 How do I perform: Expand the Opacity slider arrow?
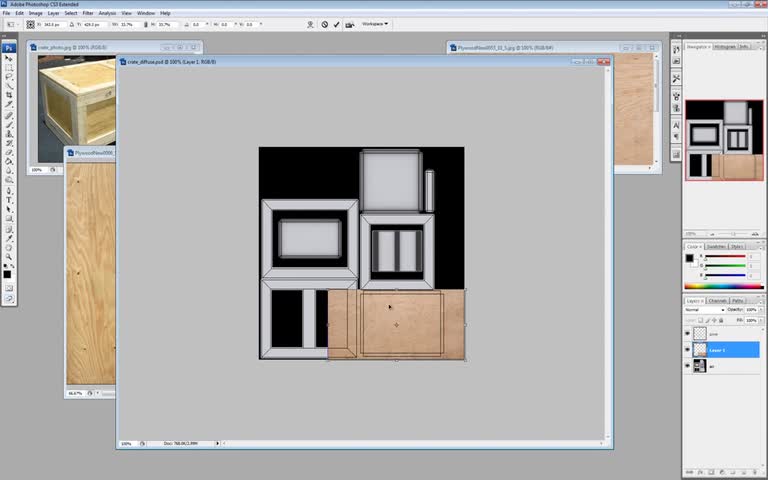pyautogui.click(x=761, y=310)
